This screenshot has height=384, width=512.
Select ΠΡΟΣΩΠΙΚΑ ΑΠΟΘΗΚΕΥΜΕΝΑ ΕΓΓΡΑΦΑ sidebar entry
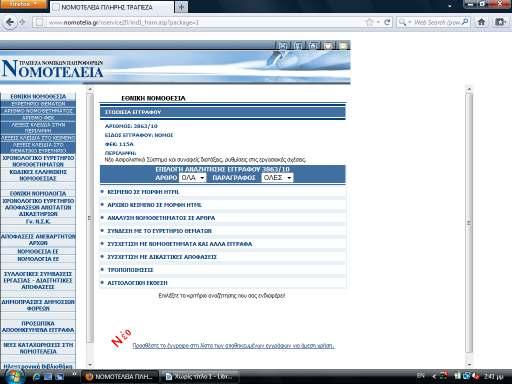[x=38, y=327]
